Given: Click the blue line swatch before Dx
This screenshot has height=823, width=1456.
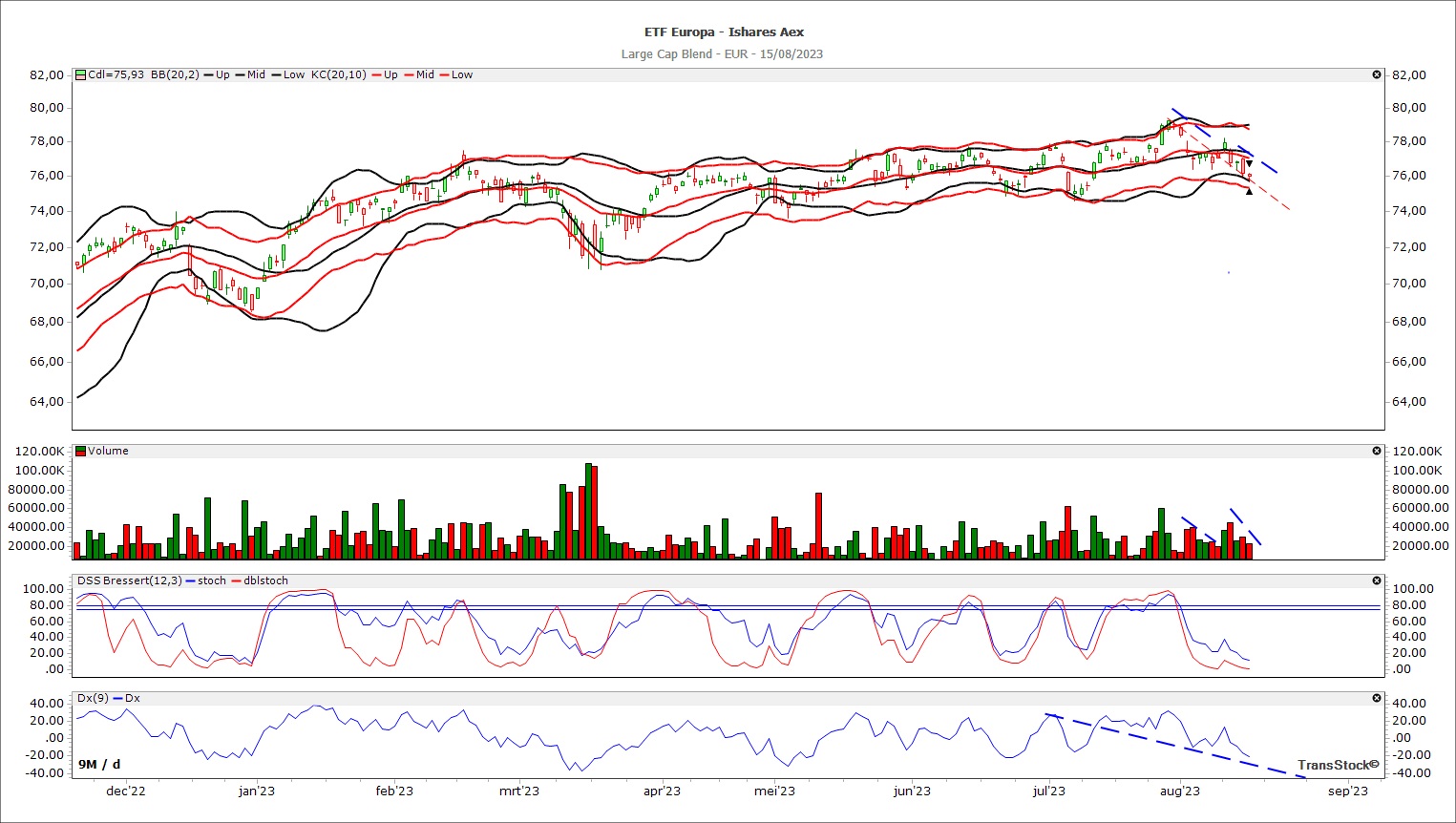Looking at the screenshot, I should 117,698.
